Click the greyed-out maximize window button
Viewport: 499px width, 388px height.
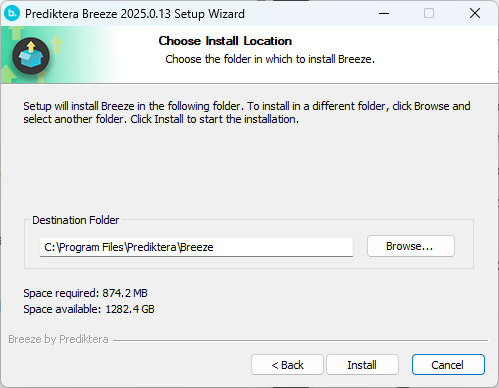[429, 13]
